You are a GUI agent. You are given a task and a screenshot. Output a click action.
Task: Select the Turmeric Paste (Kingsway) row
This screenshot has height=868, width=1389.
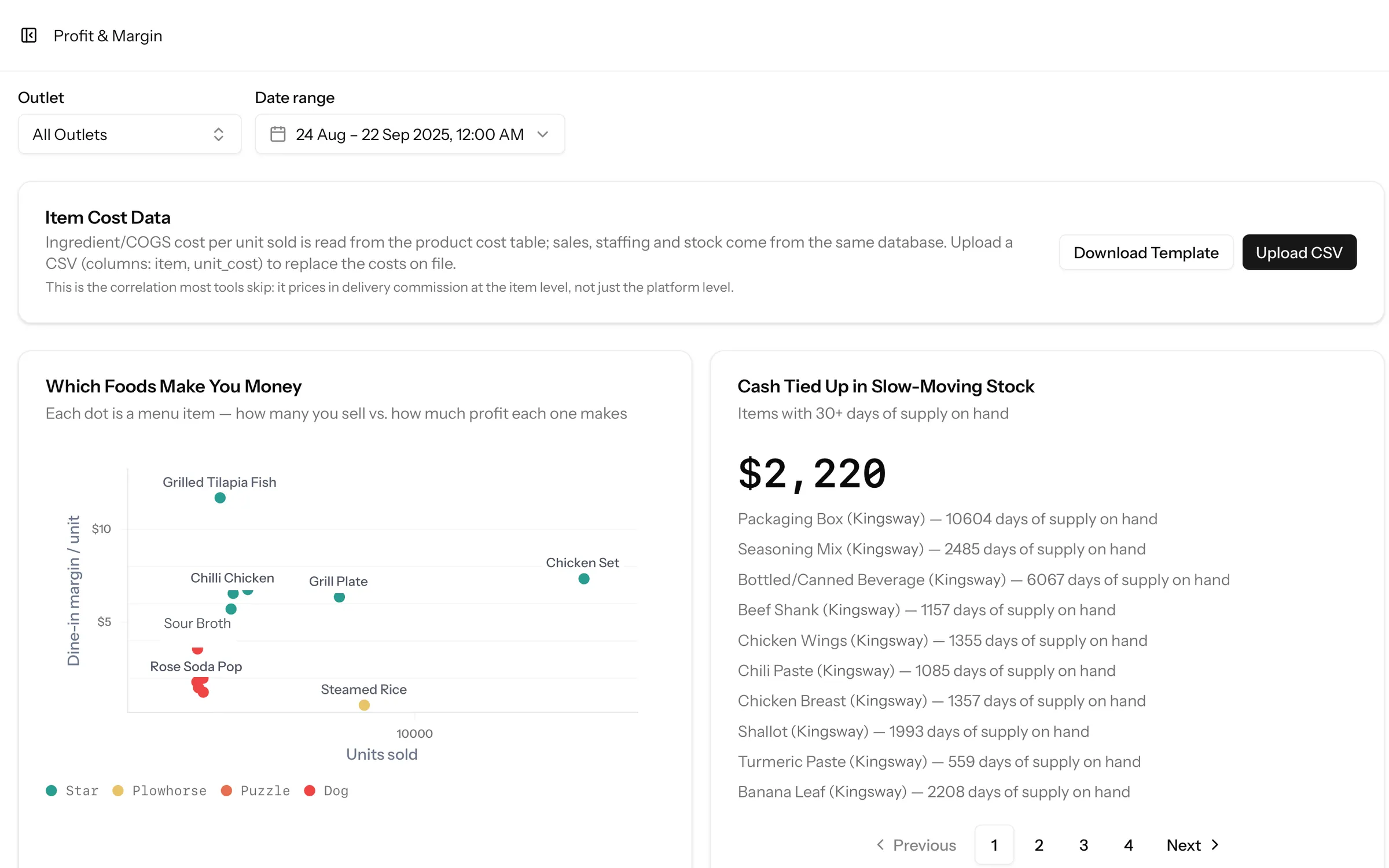pyautogui.click(x=939, y=761)
